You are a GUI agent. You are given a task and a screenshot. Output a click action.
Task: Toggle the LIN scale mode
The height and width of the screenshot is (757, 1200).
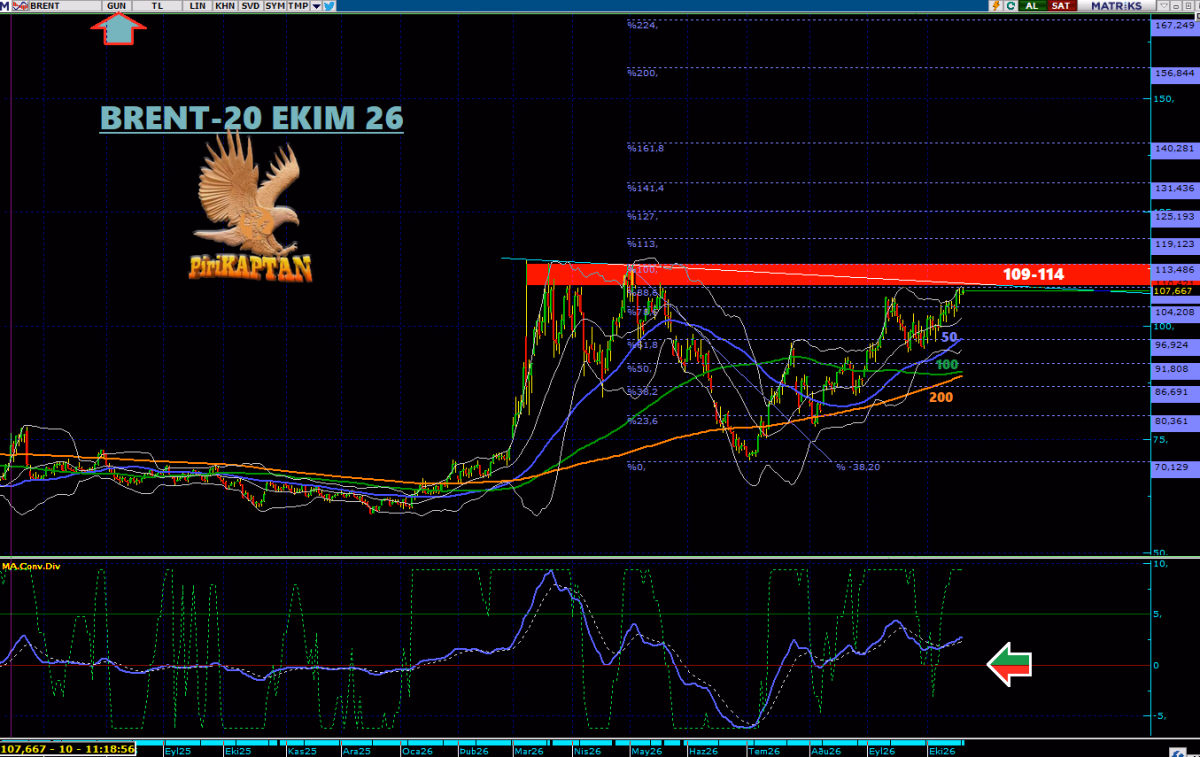click(198, 6)
